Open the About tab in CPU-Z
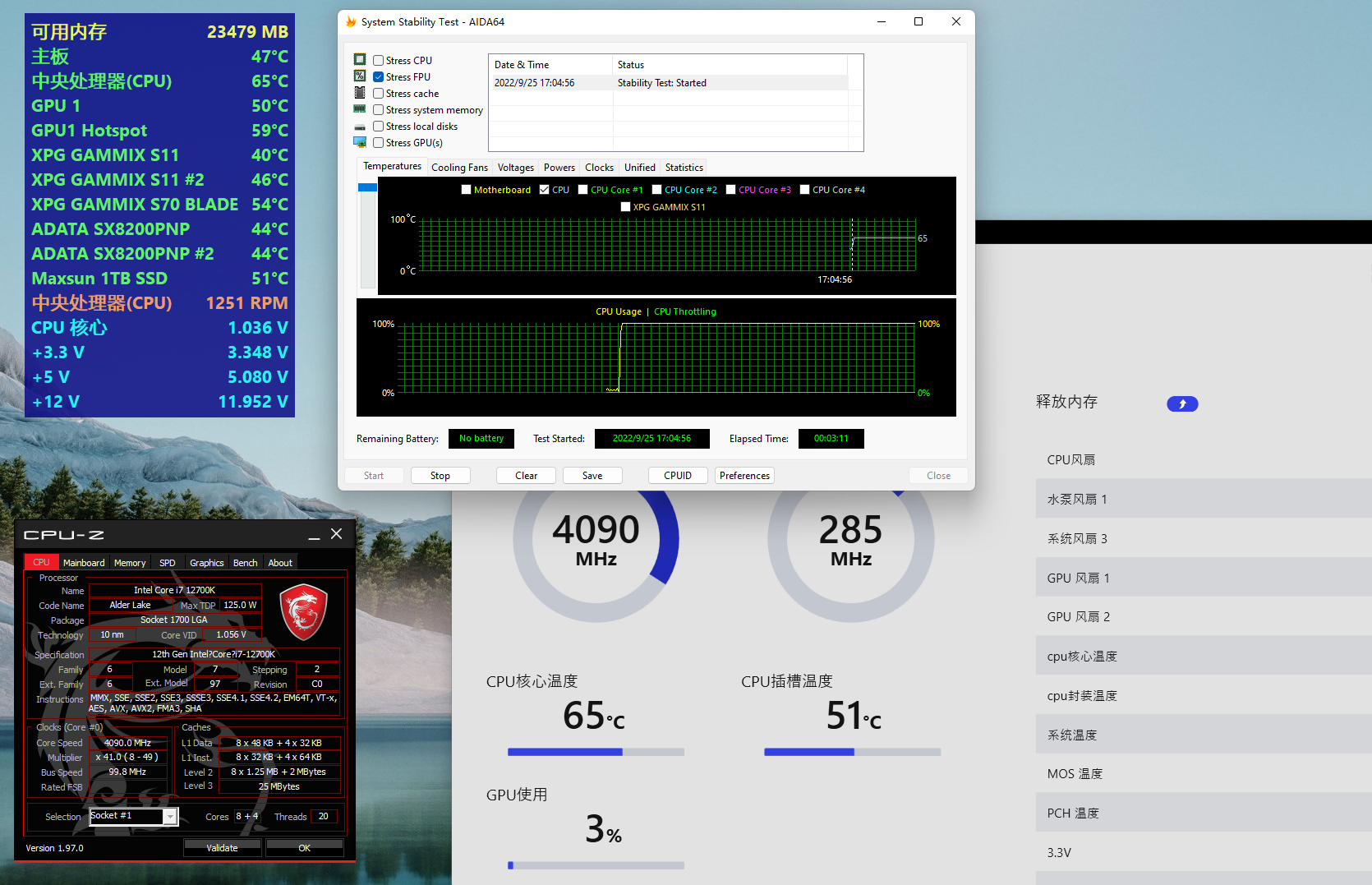 [280, 563]
